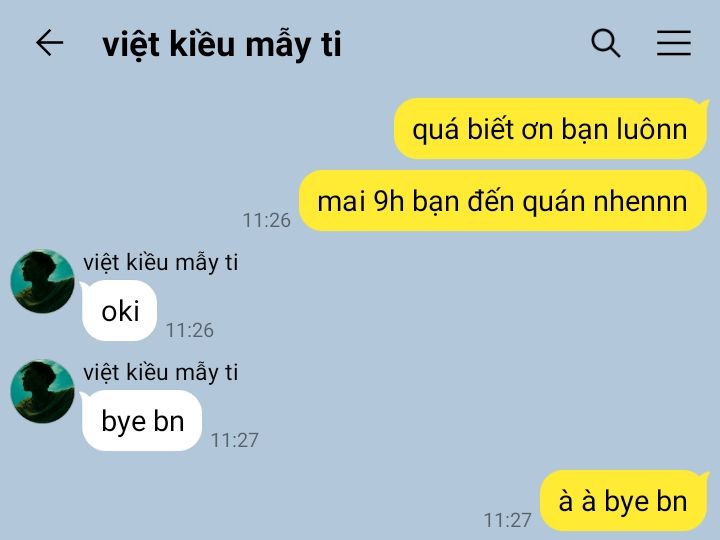The height and width of the screenshot is (540, 720).
Task: Tap the back arrow icon
Action: coord(50,43)
